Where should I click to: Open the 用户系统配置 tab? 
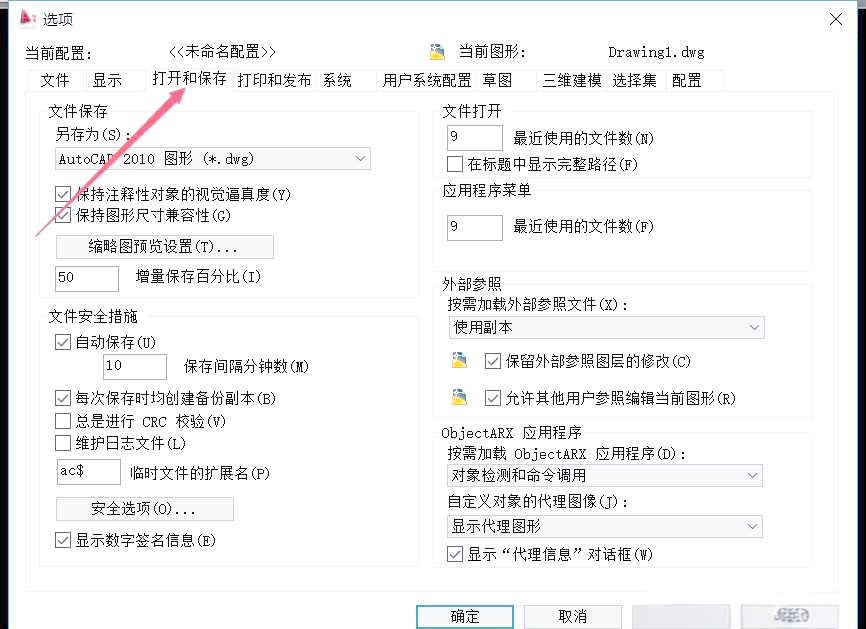tap(426, 81)
